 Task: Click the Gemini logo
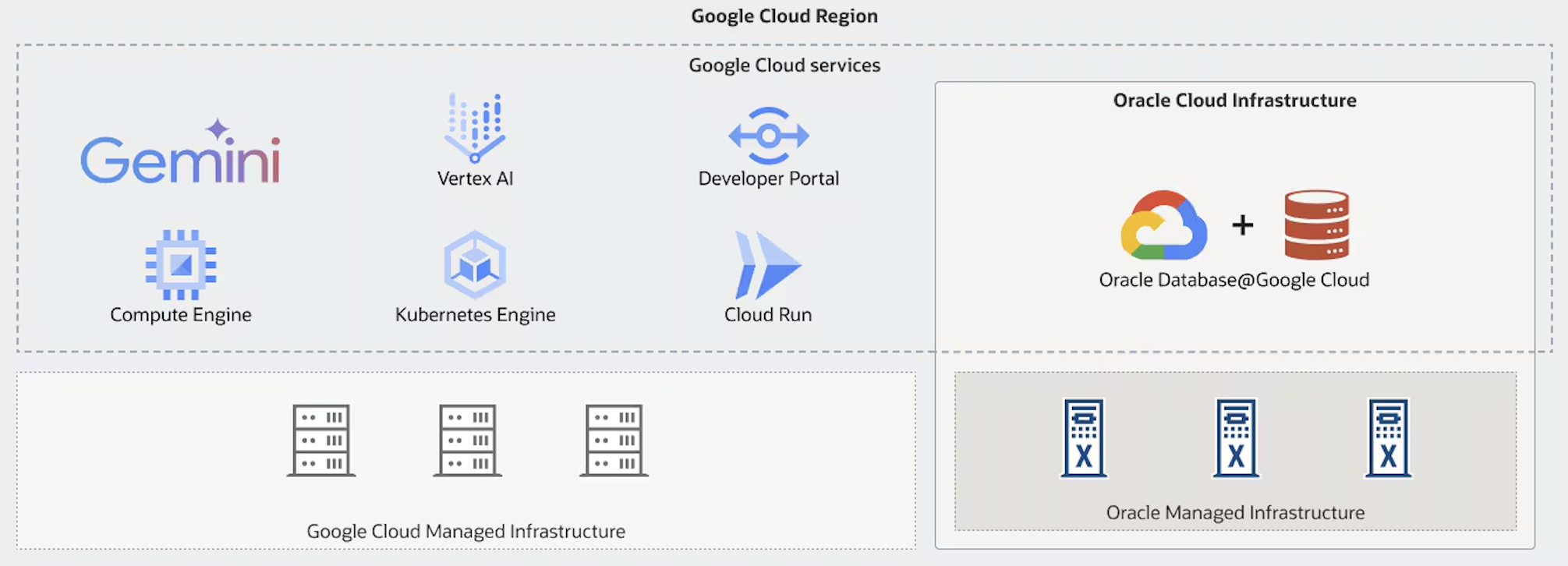coord(180,151)
